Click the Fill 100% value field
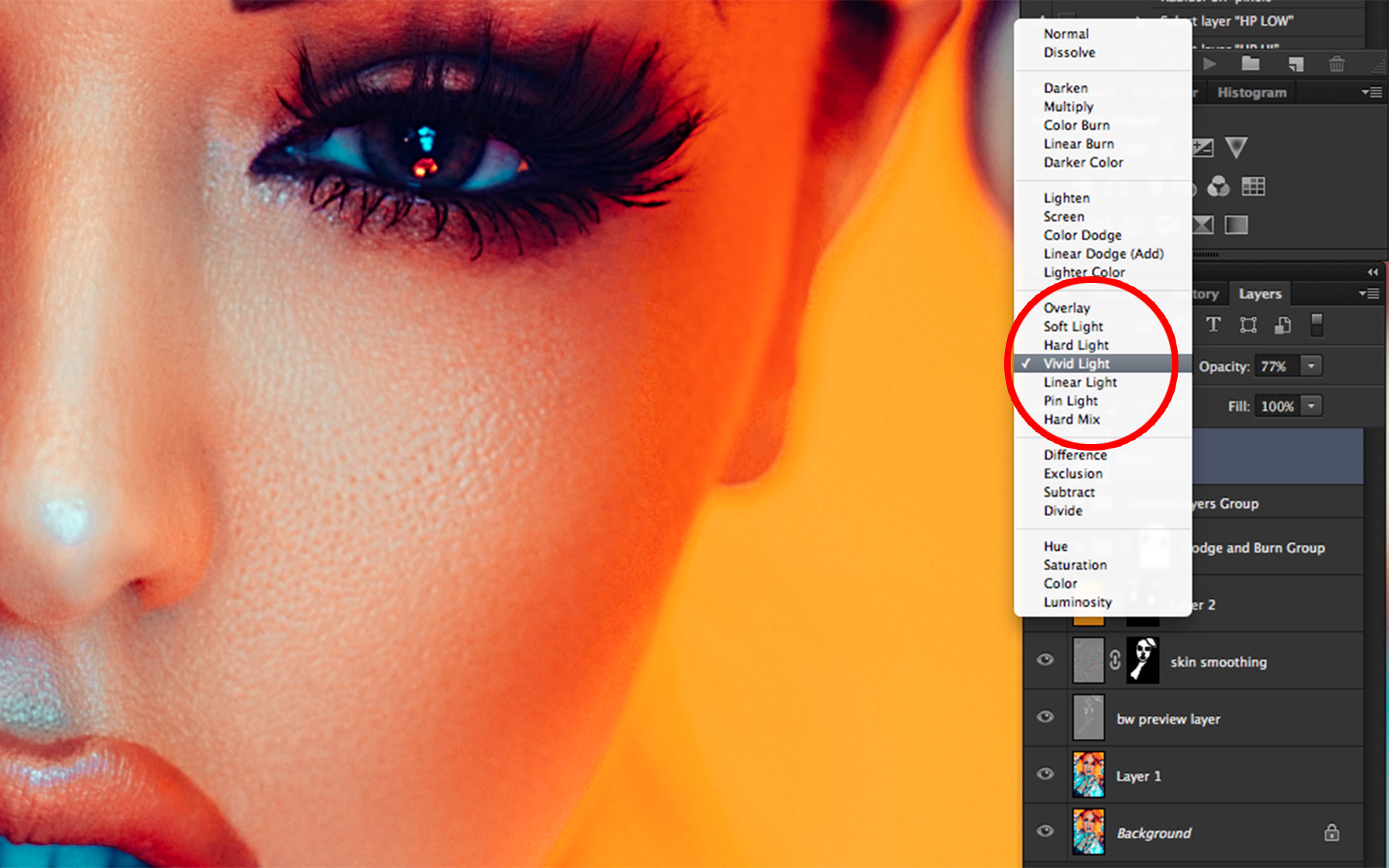Viewport: 1389px width, 868px height. point(1278,406)
